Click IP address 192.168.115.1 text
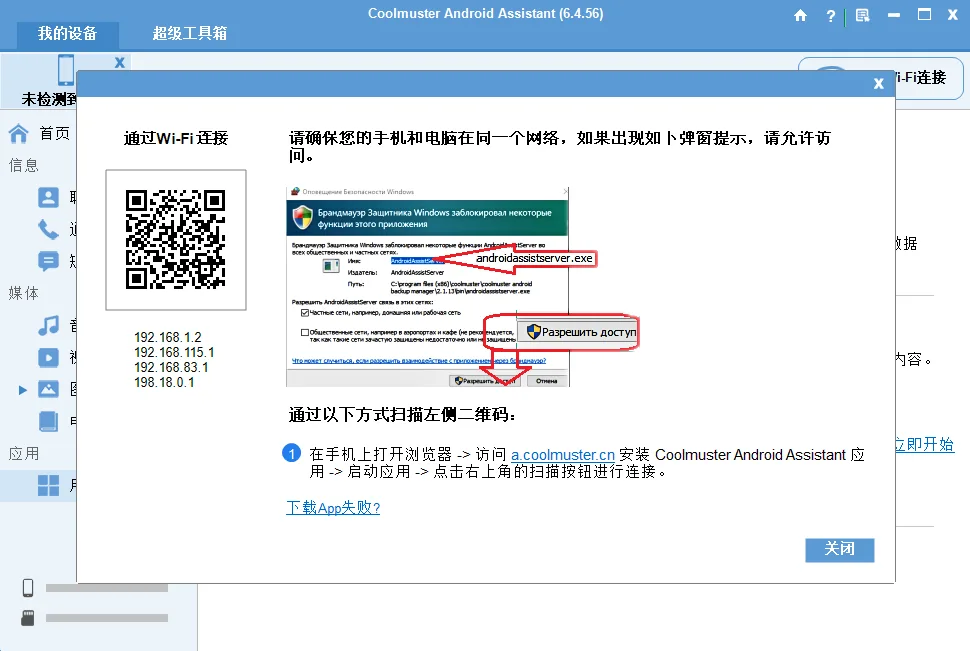 point(174,352)
